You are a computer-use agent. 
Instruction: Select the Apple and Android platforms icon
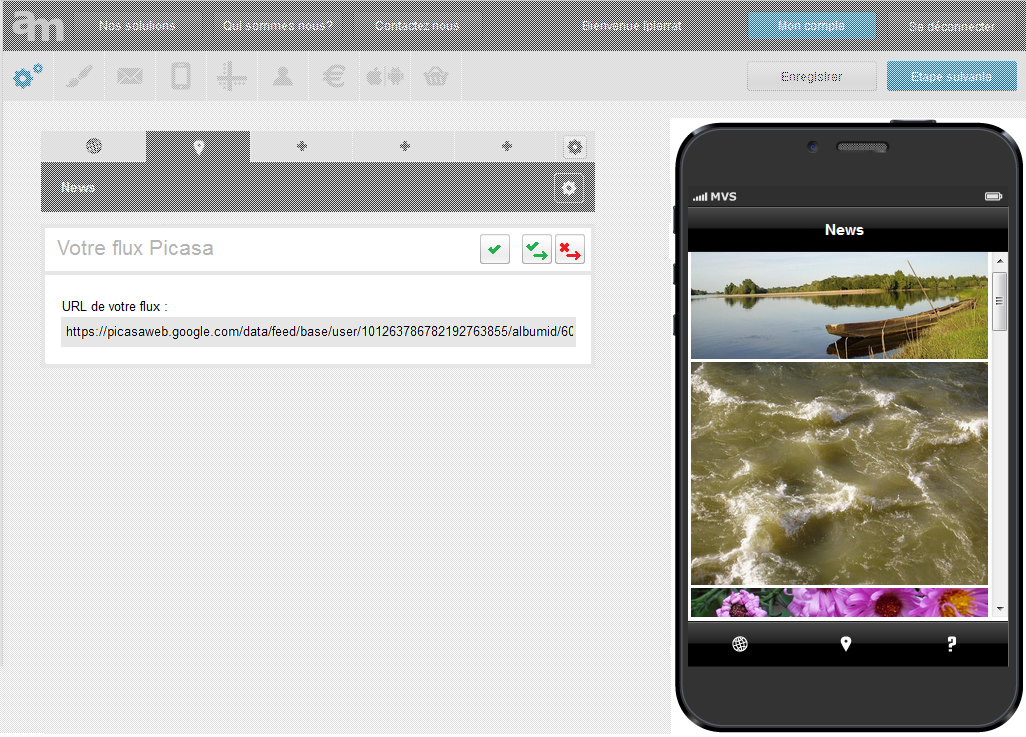point(385,77)
